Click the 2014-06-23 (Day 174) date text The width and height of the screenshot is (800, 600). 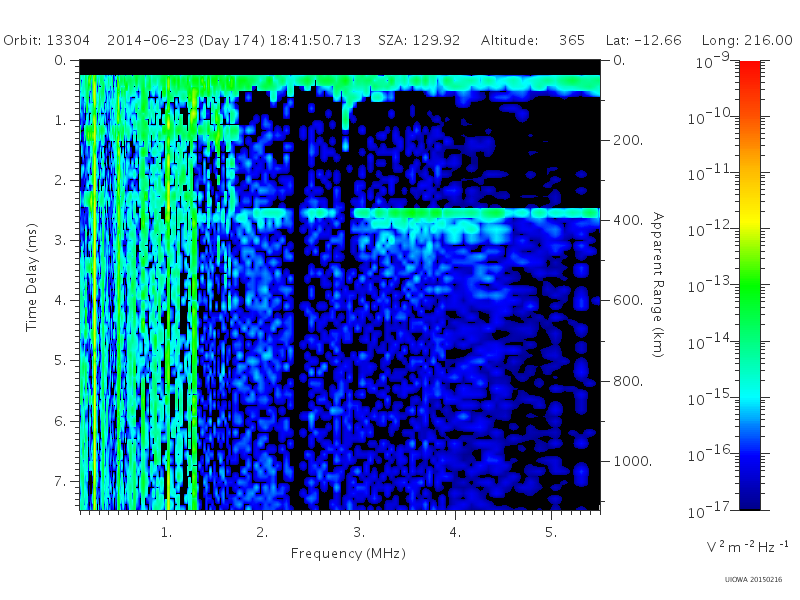pyautogui.click(x=186, y=40)
